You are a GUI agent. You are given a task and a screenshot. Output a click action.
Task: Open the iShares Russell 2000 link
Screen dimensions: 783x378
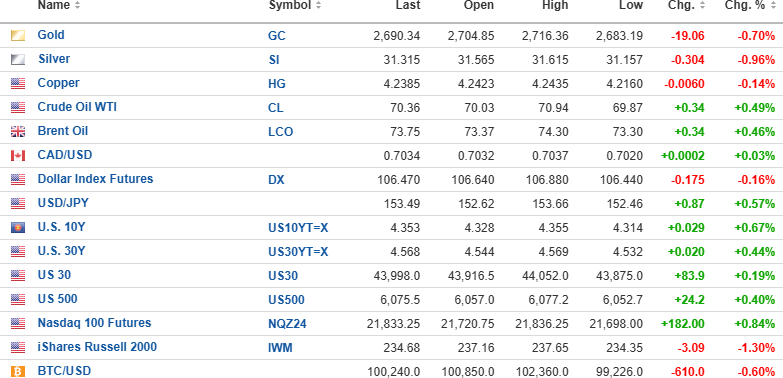[97, 347]
